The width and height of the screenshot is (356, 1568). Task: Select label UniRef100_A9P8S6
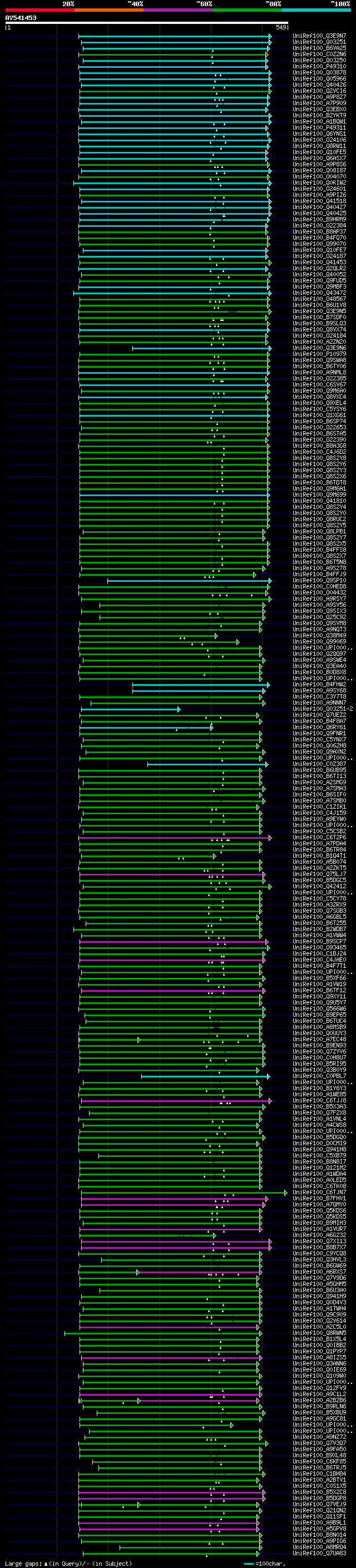click(x=319, y=164)
